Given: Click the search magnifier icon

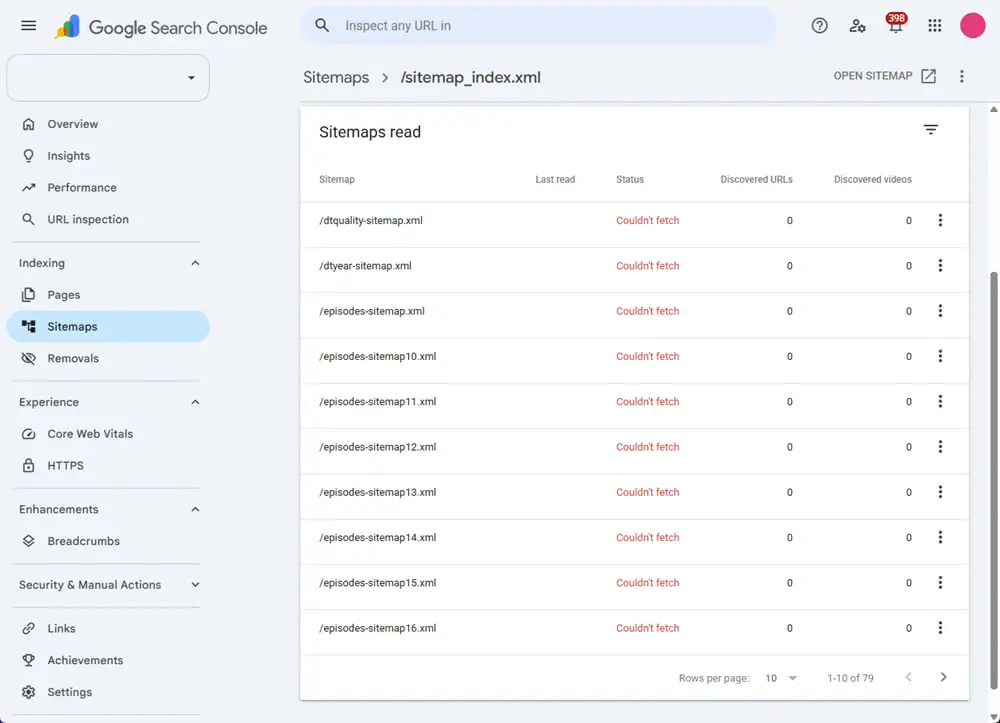Looking at the screenshot, I should tap(322, 26).
